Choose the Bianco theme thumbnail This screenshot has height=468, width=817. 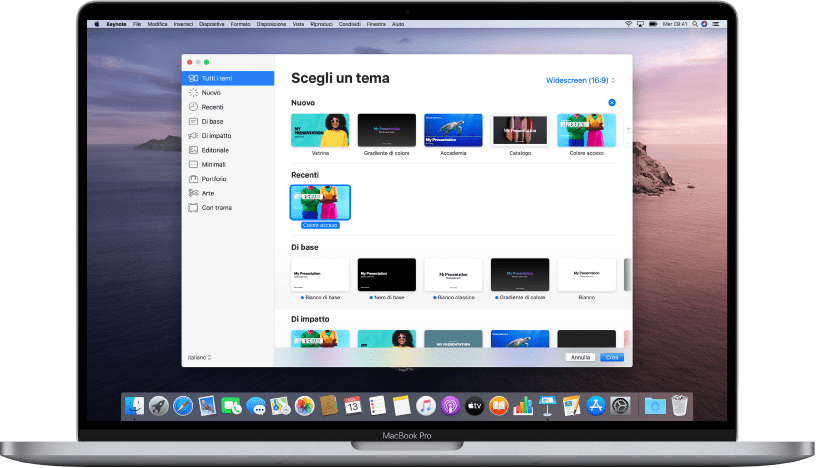click(587, 275)
